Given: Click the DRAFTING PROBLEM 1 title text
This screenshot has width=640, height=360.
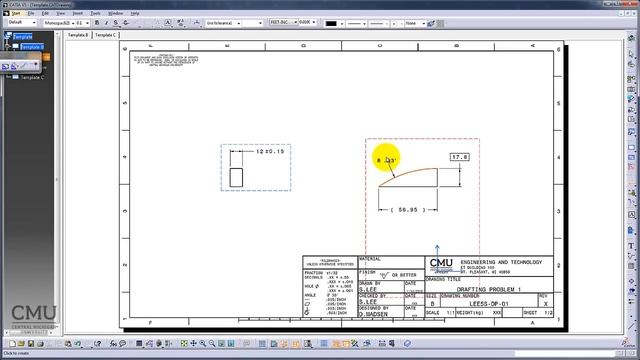Looking at the screenshot, I should pyautogui.click(x=489, y=289).
